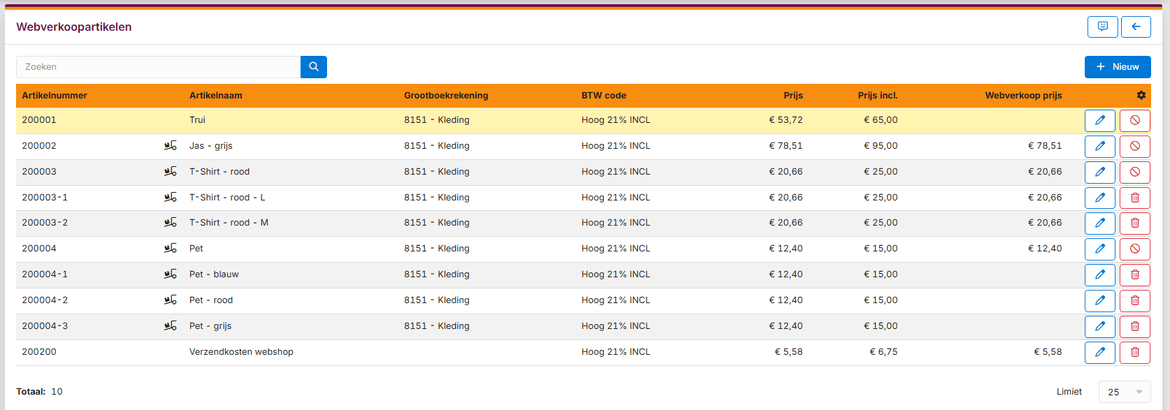Delete article 200200 Verzendkosten webshop
The height and width of the screenshot is (410, 1170).
1135,352
